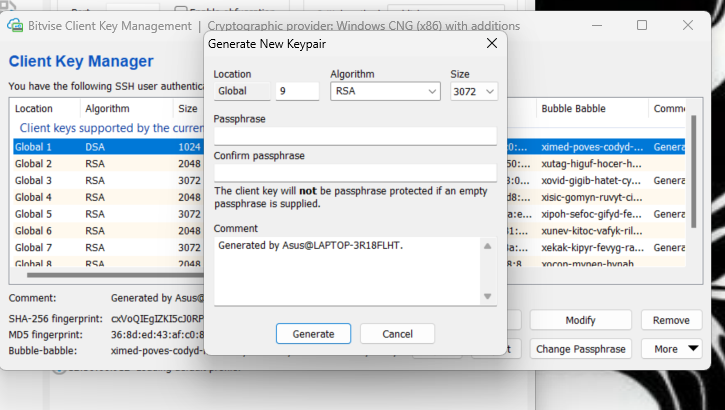Image resolution: width=725 pixels, height=410 pixels.
Task: Maximize the Client Key Management window
Action: tap(642, 25)
